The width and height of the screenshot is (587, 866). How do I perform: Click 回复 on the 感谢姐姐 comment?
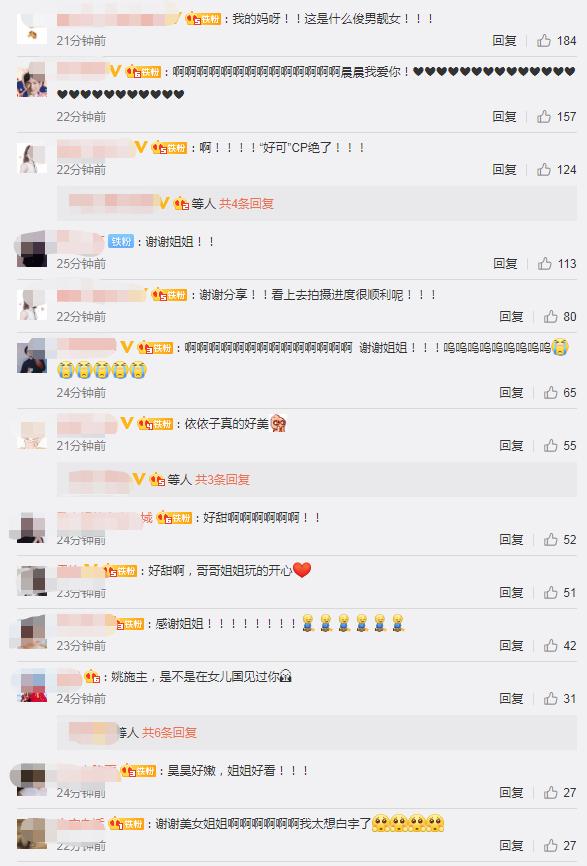coord(511,646)
